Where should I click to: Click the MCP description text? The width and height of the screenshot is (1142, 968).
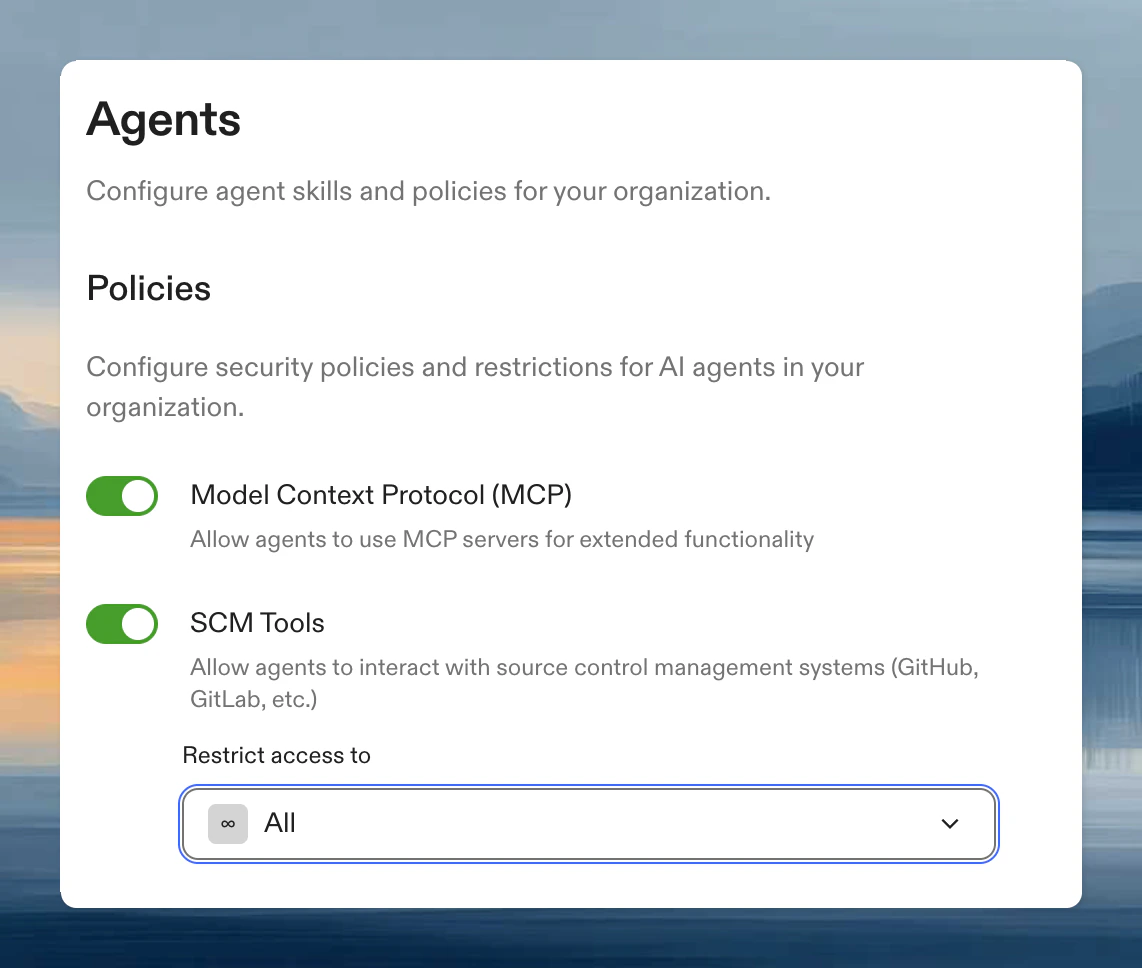[x=501, y=539]
